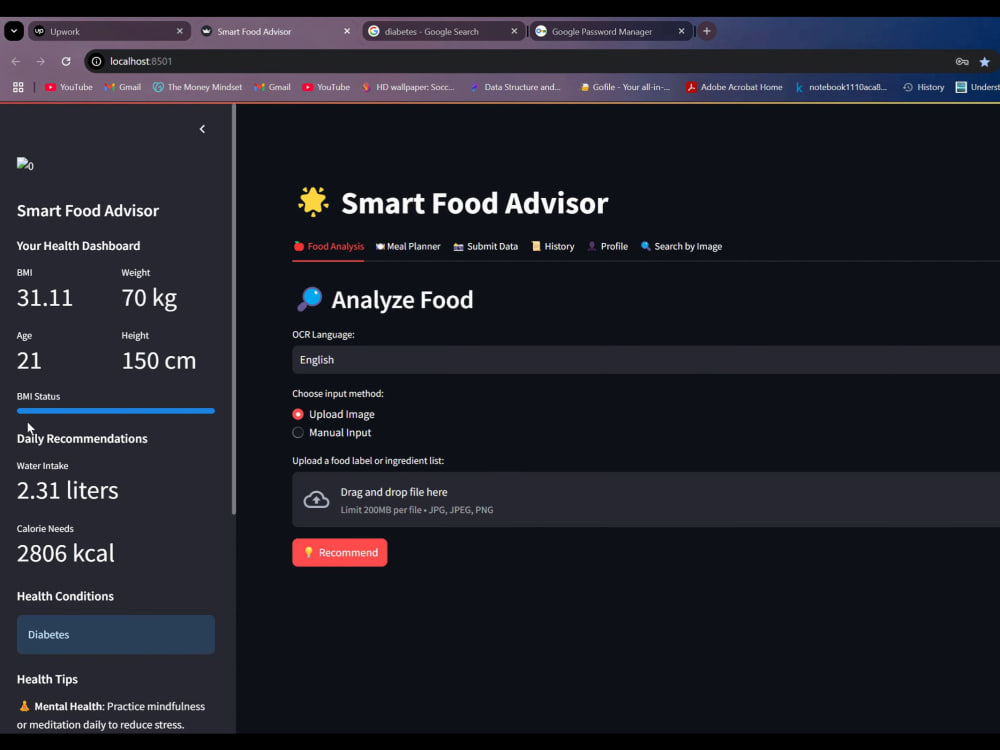
Task: Open the Gofile bookmark
Action: pyautogui.click(x=624, y=87)
